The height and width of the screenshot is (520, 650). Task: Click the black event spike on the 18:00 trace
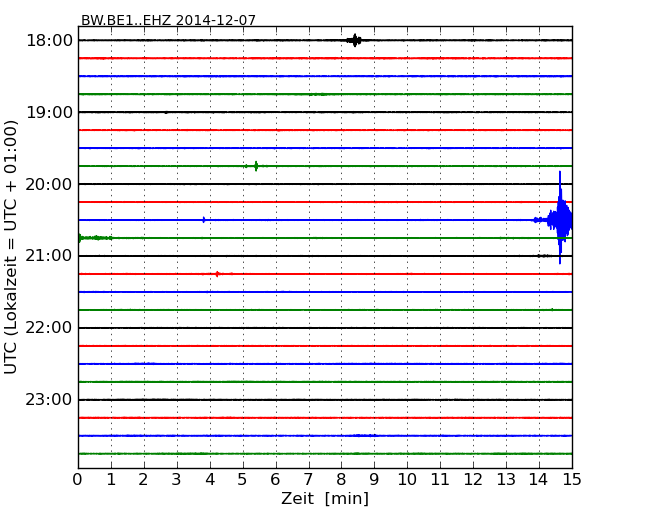(x=354, y=40)
